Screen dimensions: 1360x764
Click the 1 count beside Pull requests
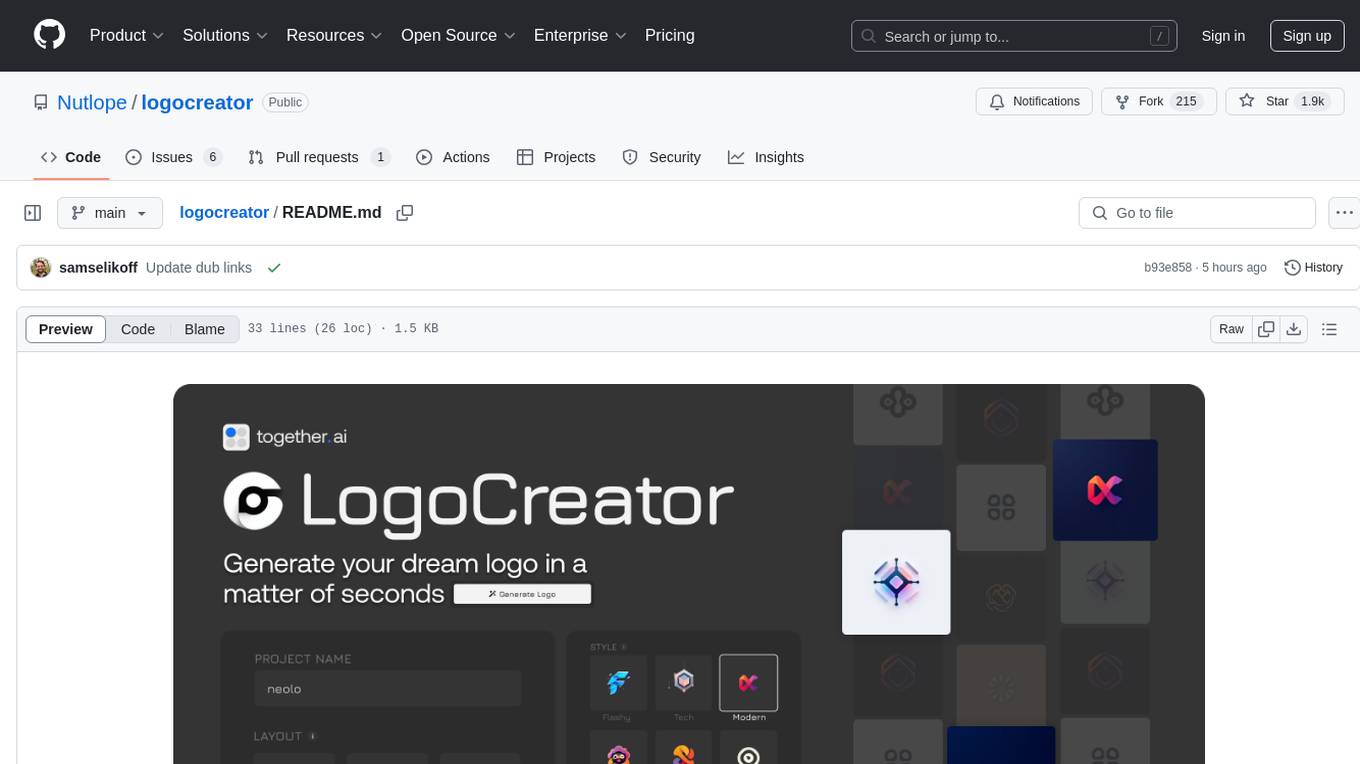[x=380, y=157]
